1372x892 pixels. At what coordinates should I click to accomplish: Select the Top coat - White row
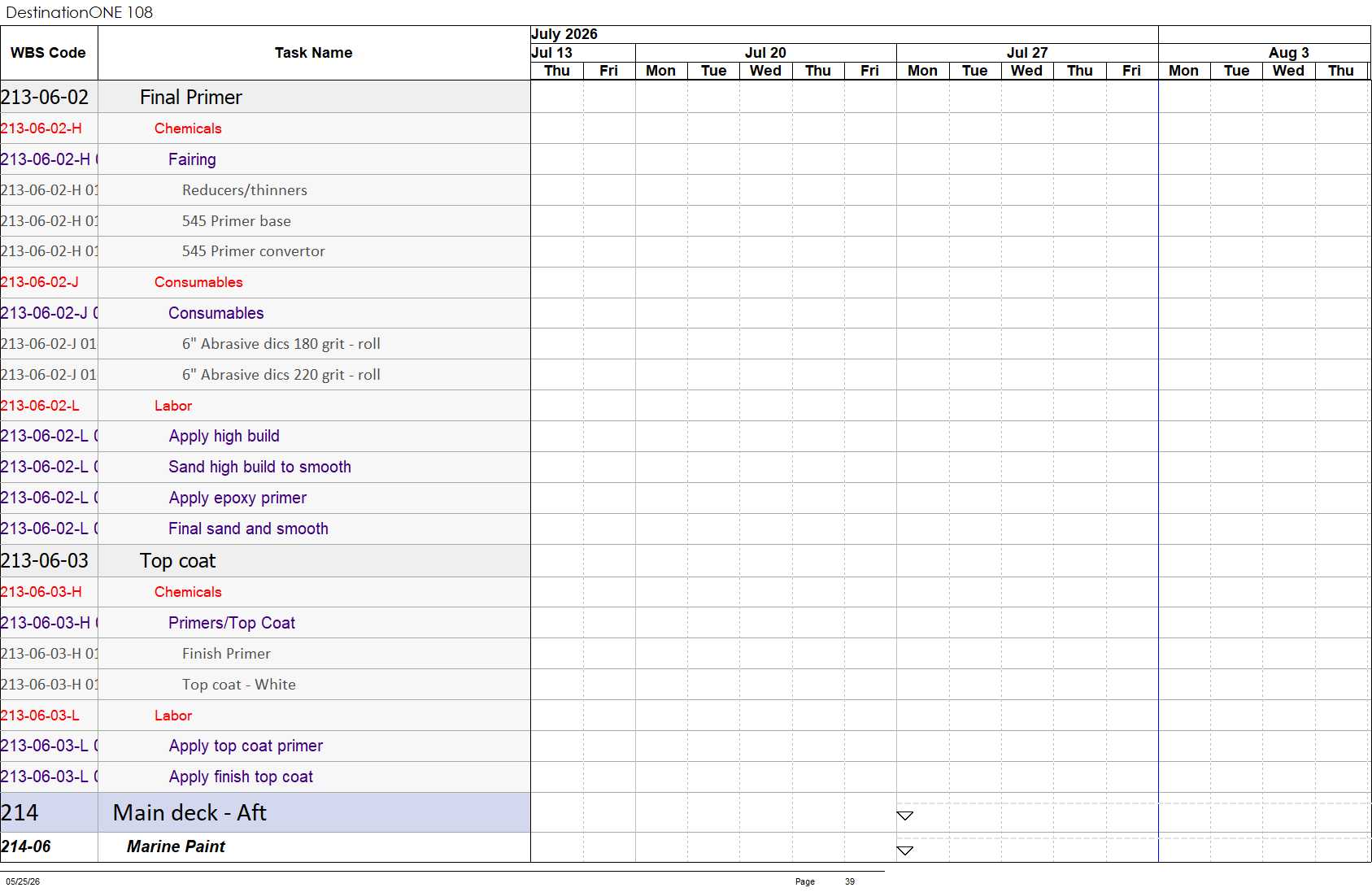(265, 685)
